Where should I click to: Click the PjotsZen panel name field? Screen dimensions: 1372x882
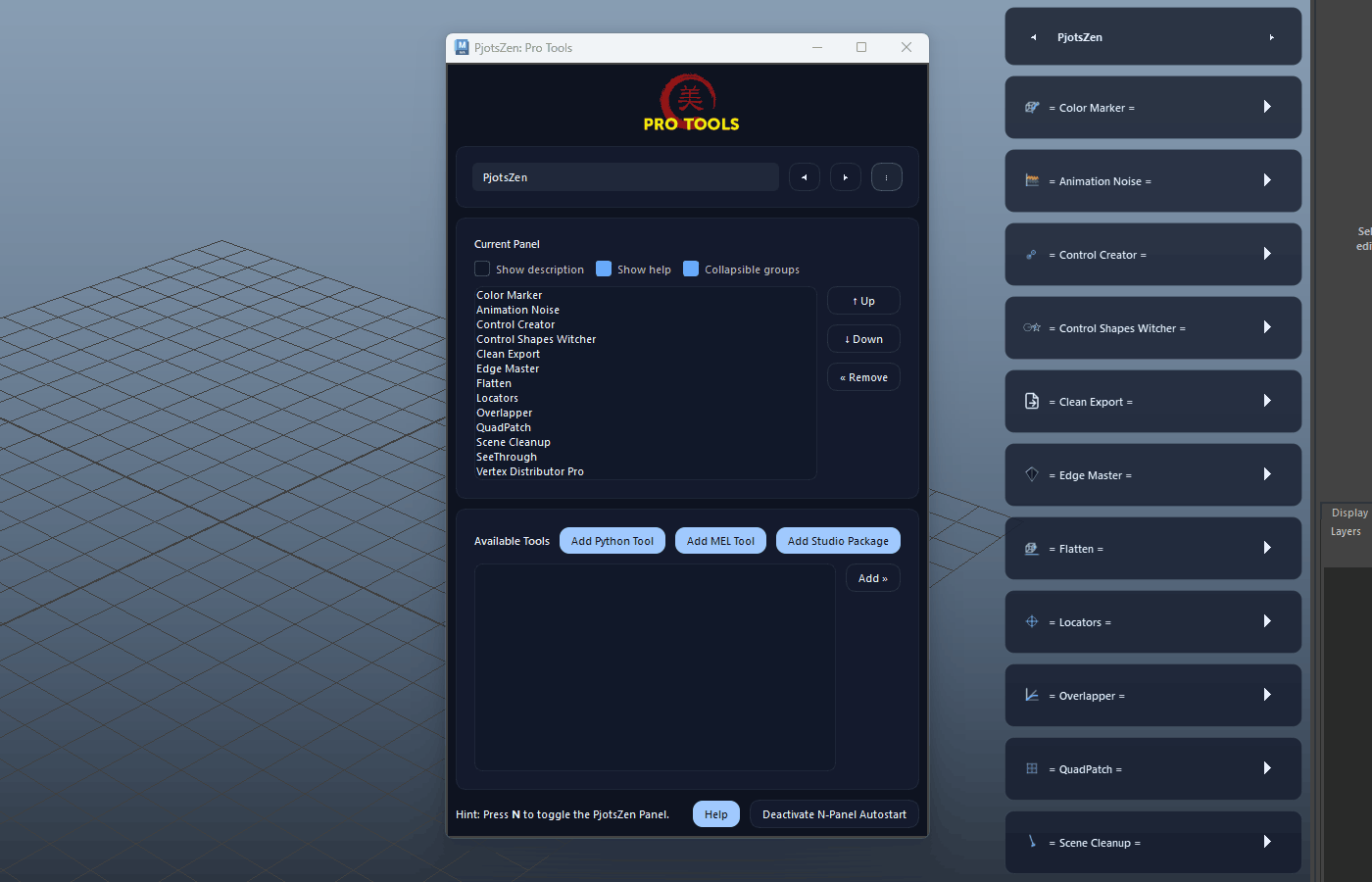pos(625,177)
